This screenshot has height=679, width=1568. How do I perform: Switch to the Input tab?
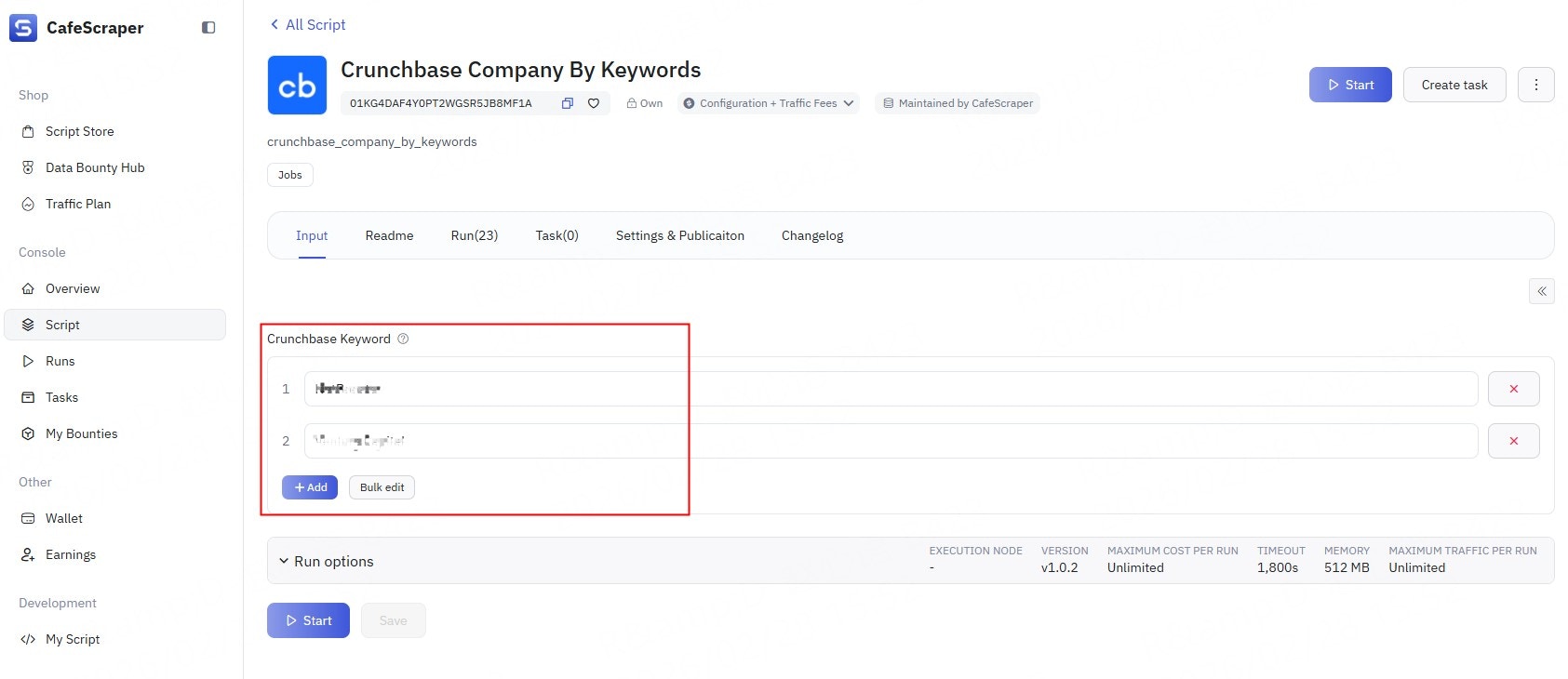(x=312, y=235)
